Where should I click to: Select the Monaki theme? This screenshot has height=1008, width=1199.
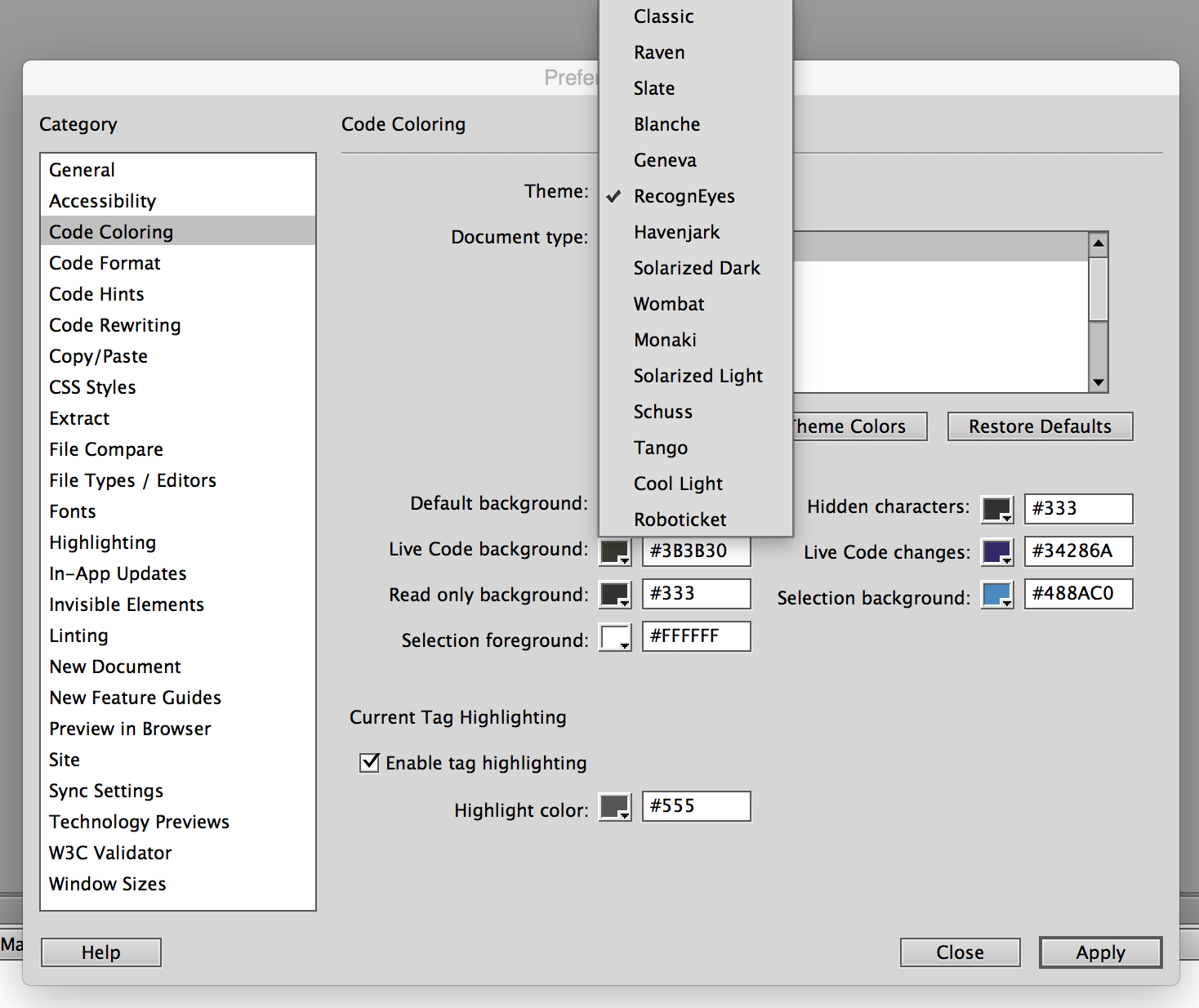click(x=665, y=340)
